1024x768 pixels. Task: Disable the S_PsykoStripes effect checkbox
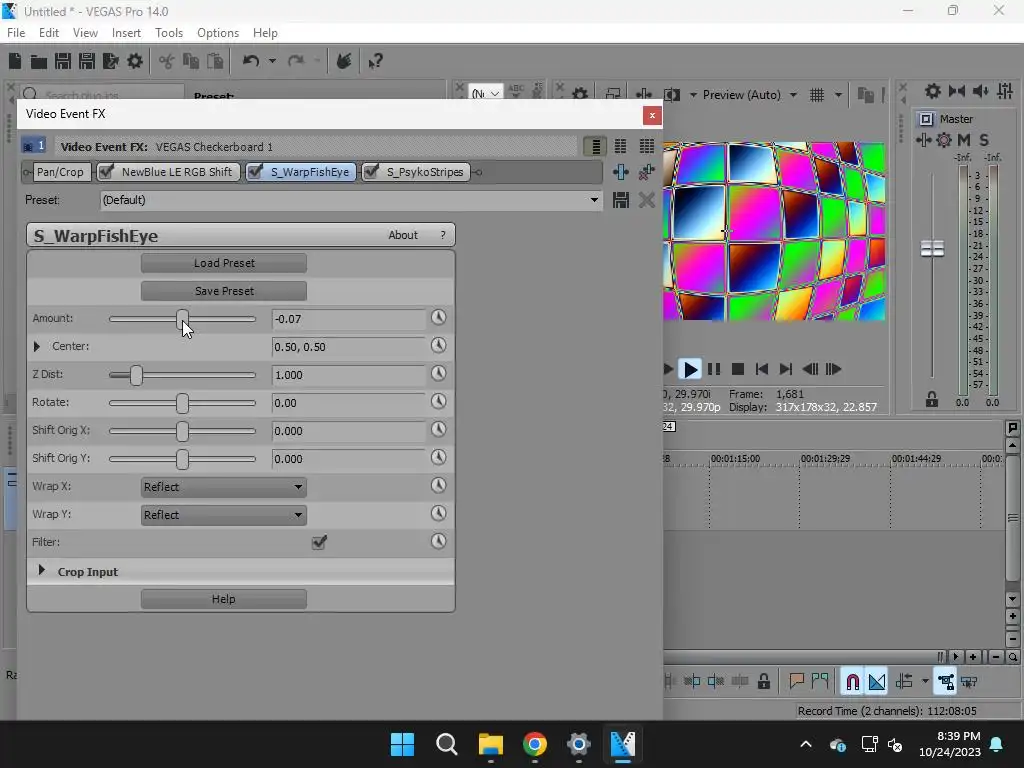point(371,172)
